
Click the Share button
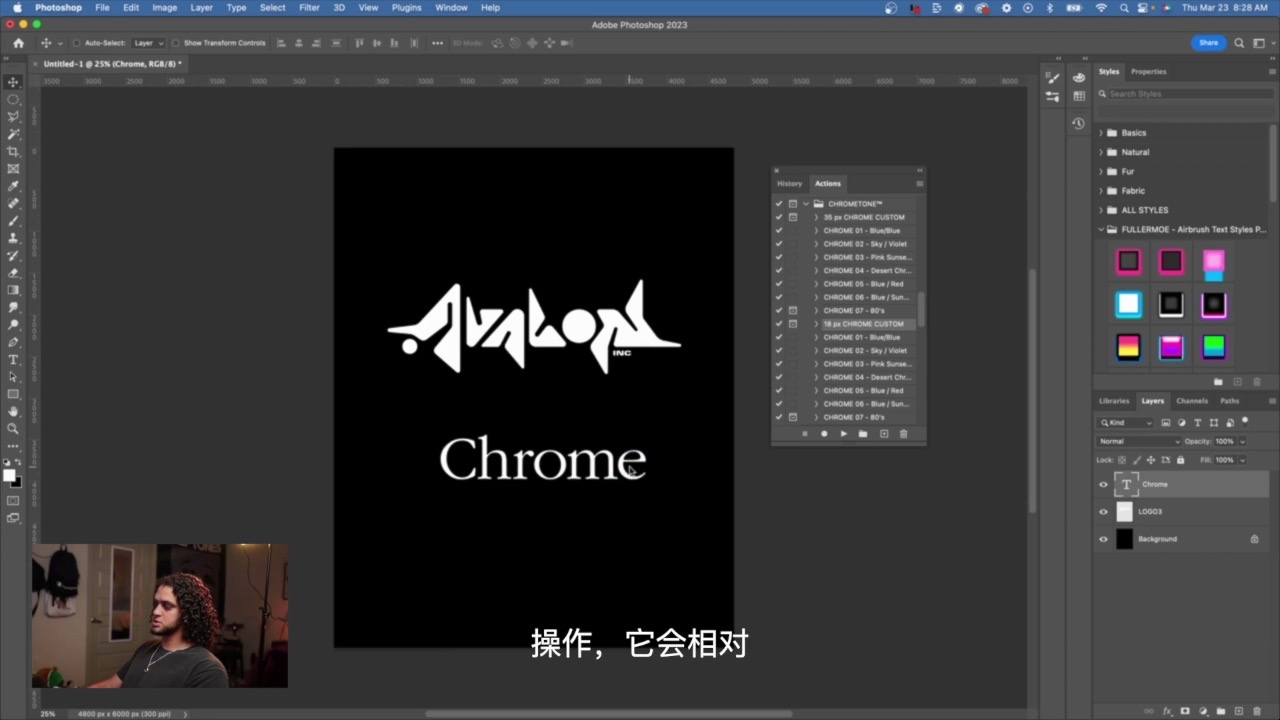(x=1209, y=43)
